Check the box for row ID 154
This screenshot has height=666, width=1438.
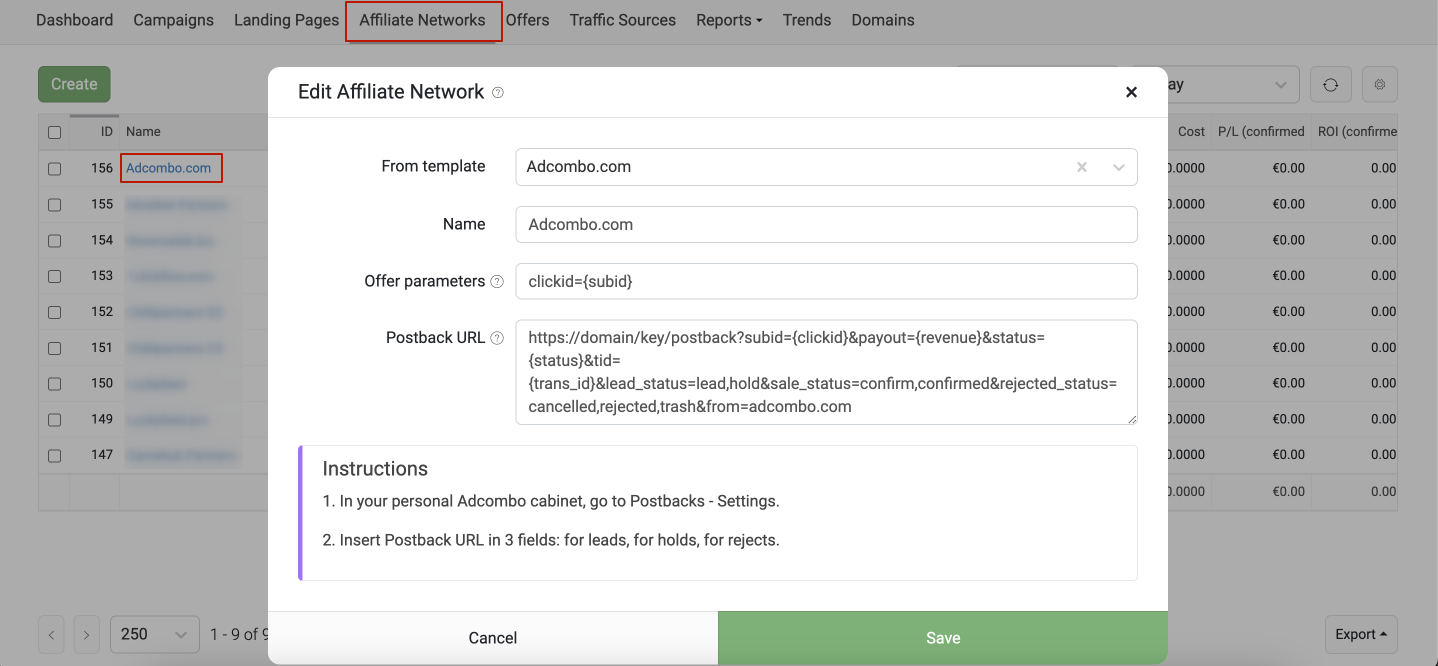(54, 241)
